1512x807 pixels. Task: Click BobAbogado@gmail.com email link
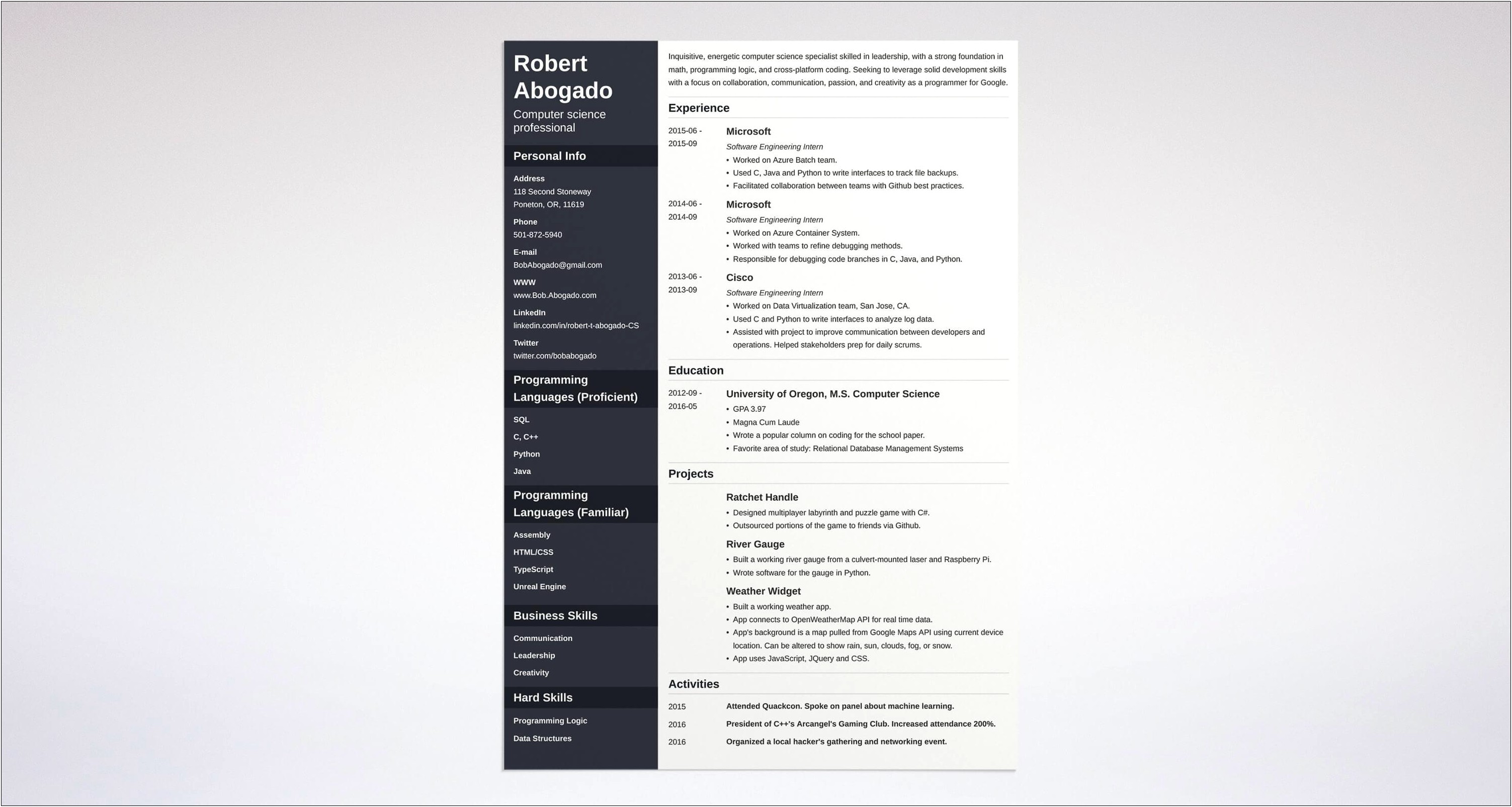[557, 265]
